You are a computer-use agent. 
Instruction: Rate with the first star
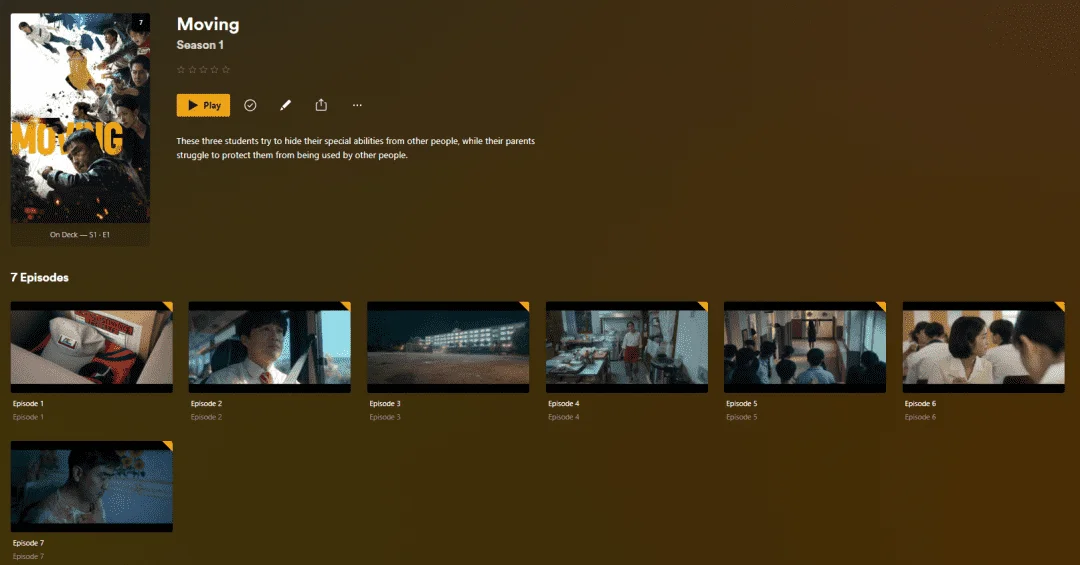pos(181,70)
